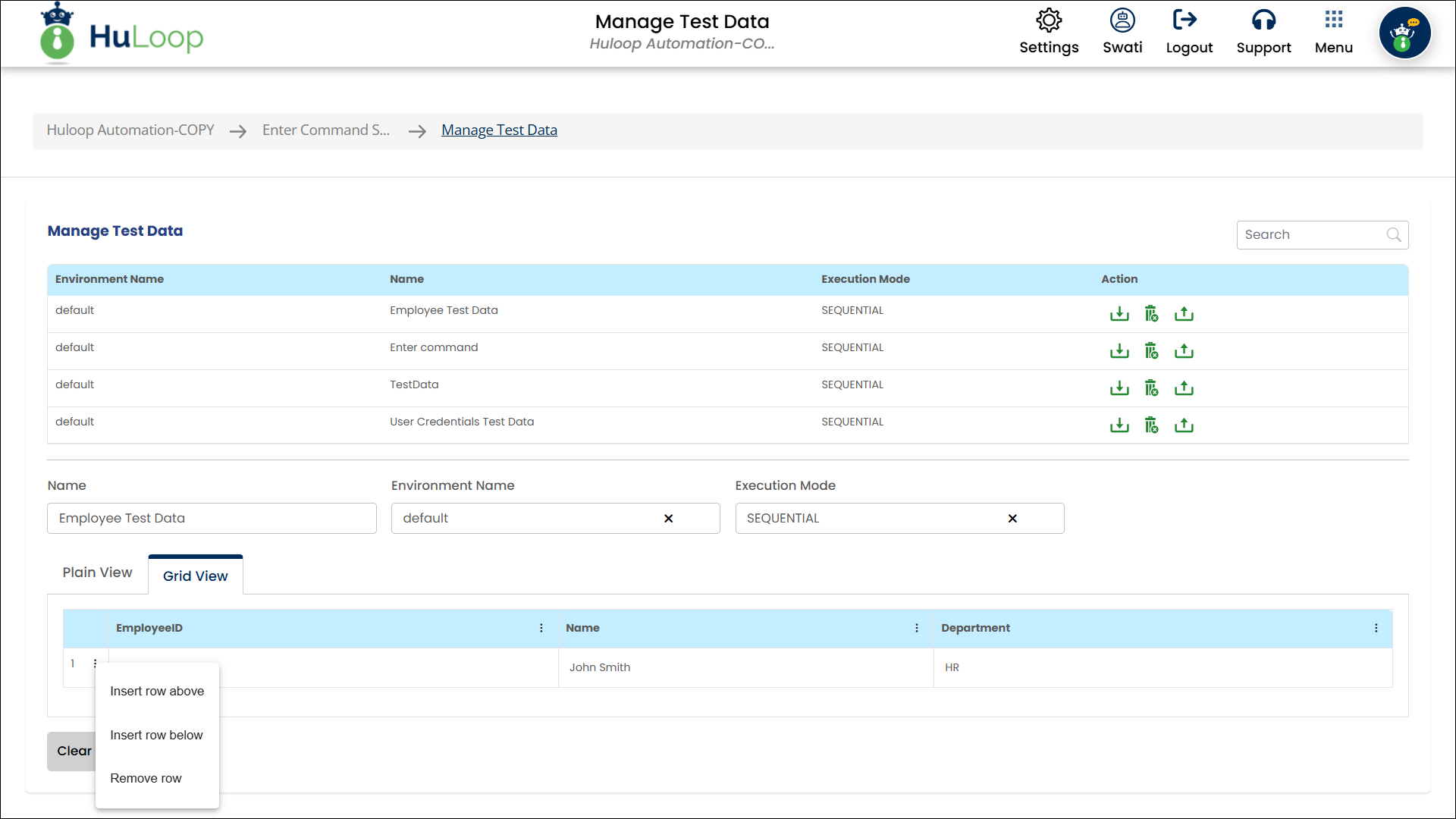Upload for User Credentials Test Data row
The width and height of the screenshot is (1456, 819).
click(x=1184, y=425)
